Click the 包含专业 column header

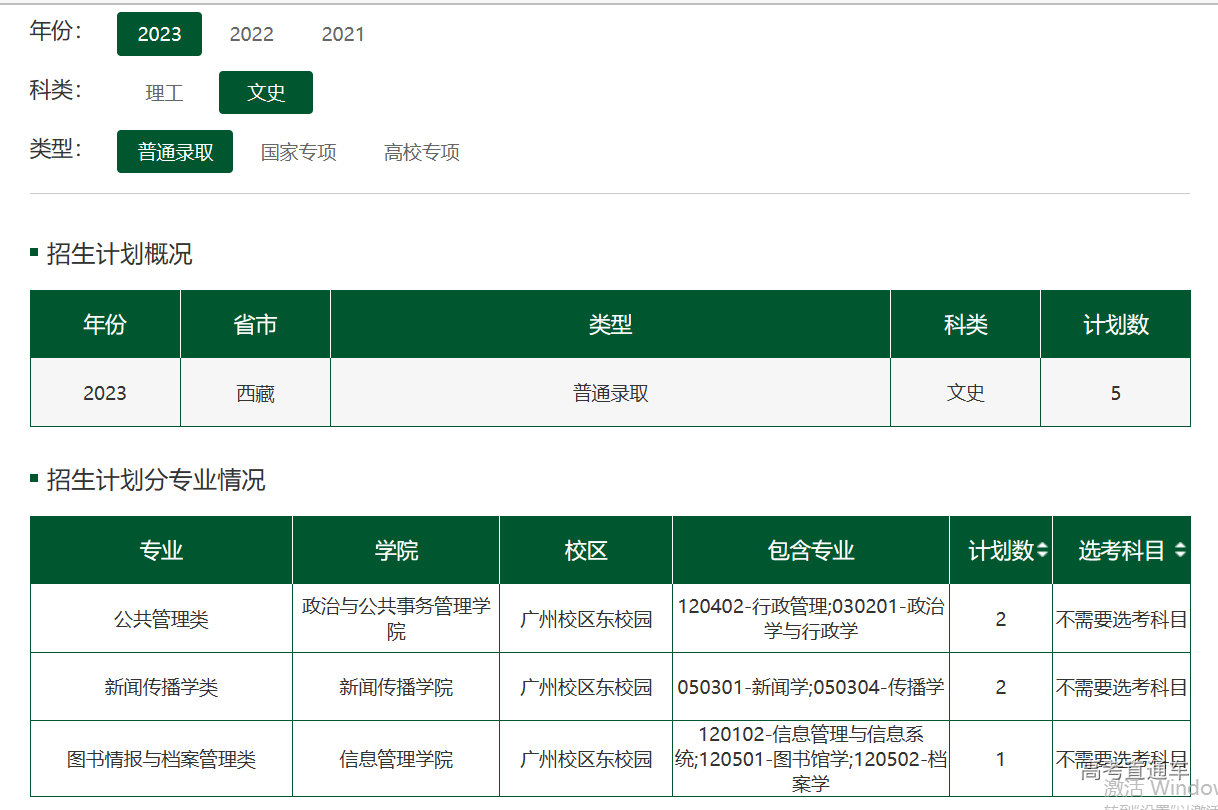click(811, 550)
